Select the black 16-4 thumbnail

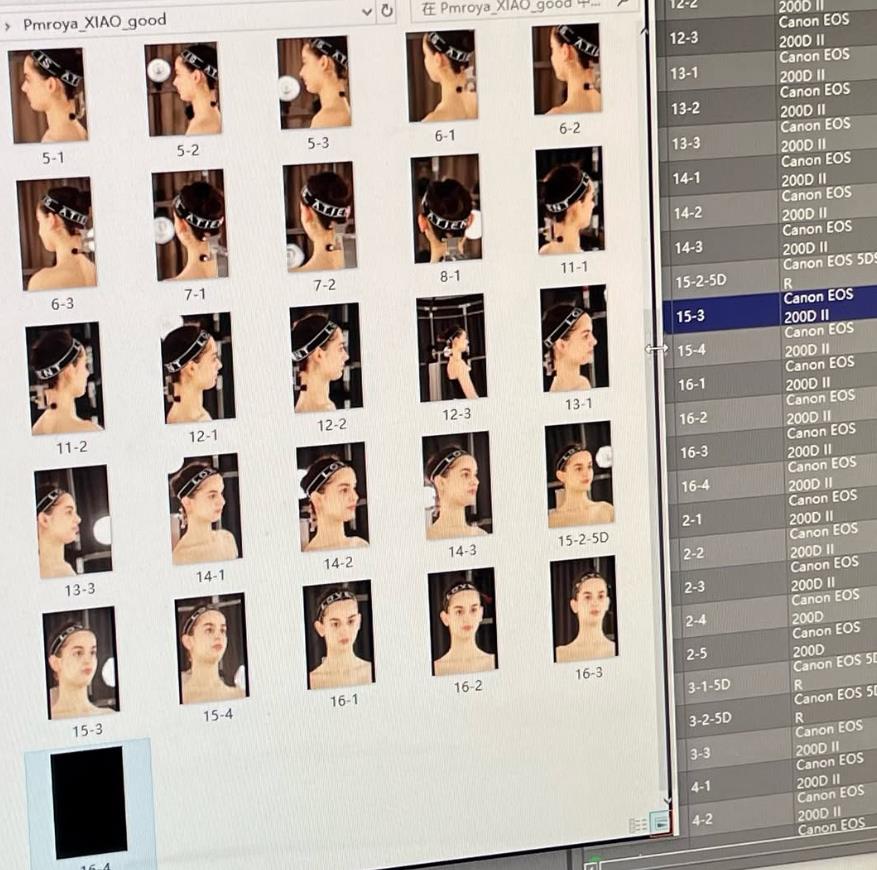tap(88, 802)
